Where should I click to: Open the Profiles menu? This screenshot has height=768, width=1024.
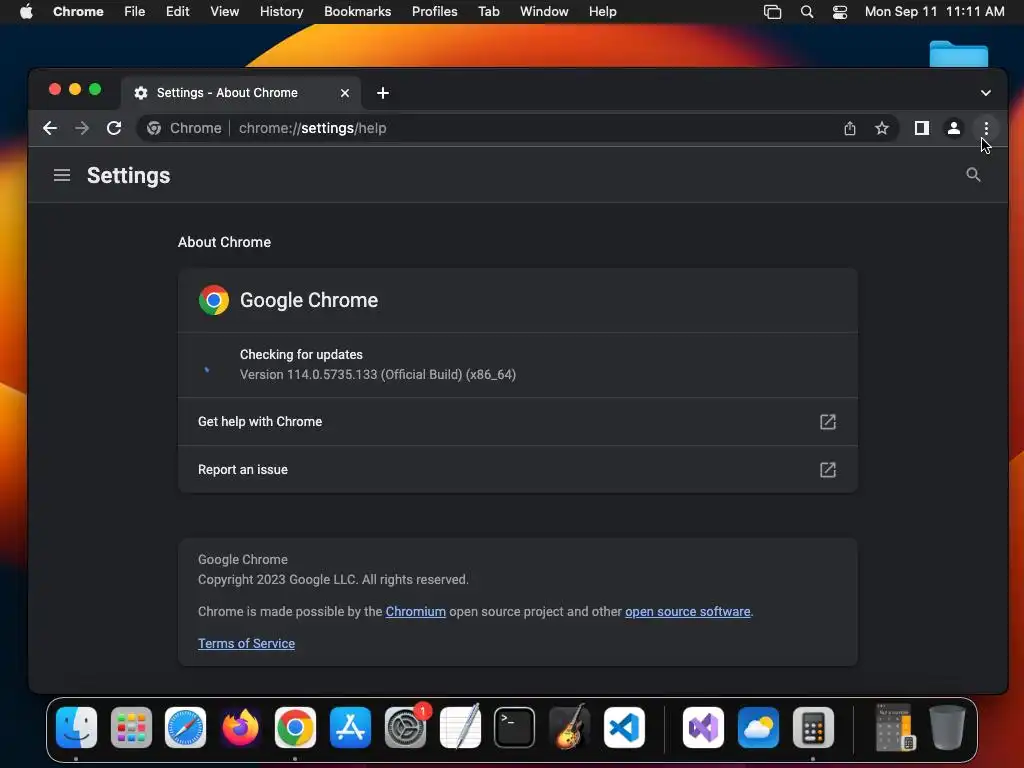click(434, 12)
